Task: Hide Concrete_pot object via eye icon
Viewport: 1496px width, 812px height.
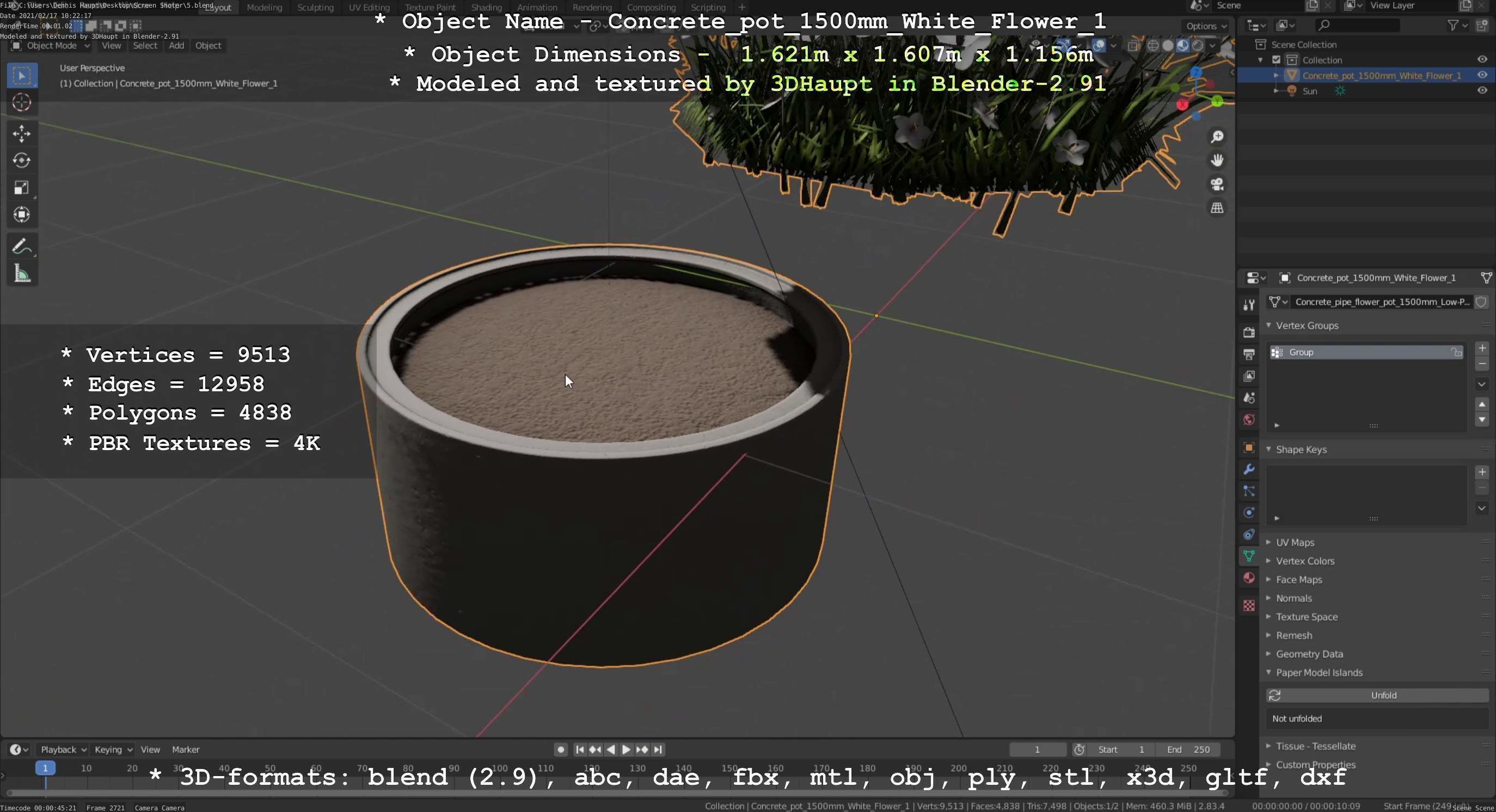Action: [1482, 75]
